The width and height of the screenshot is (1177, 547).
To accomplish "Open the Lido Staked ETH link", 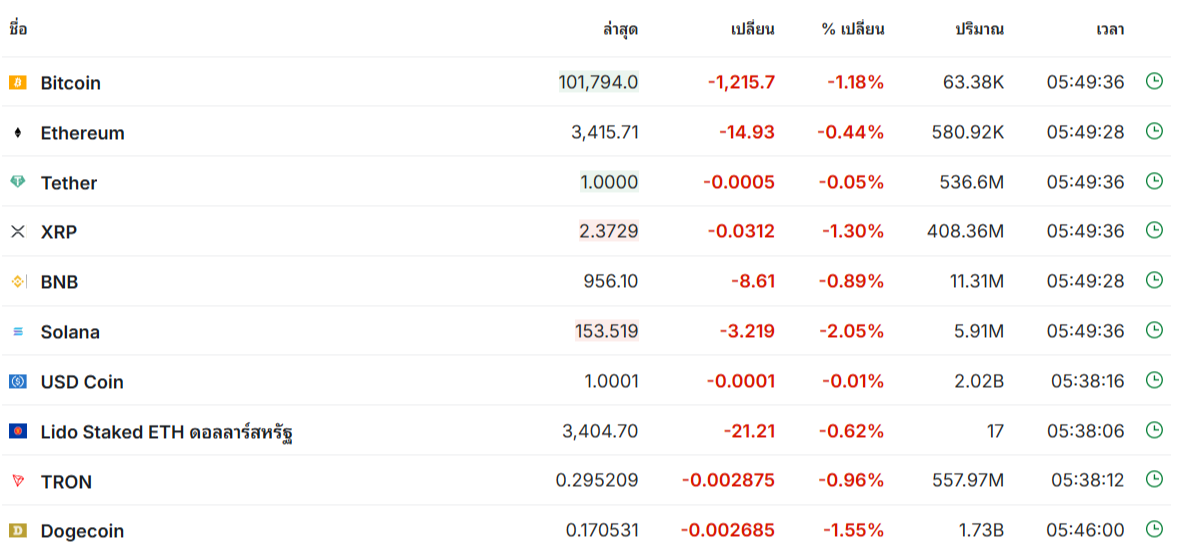I will click(x=167, y=432).
